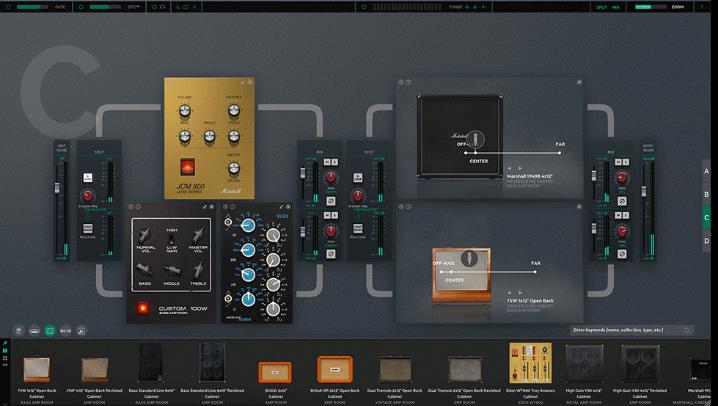Click the Treble knob on Custom 100W
Viewport: 718px width, 406px height.
[x=198, y=270]
